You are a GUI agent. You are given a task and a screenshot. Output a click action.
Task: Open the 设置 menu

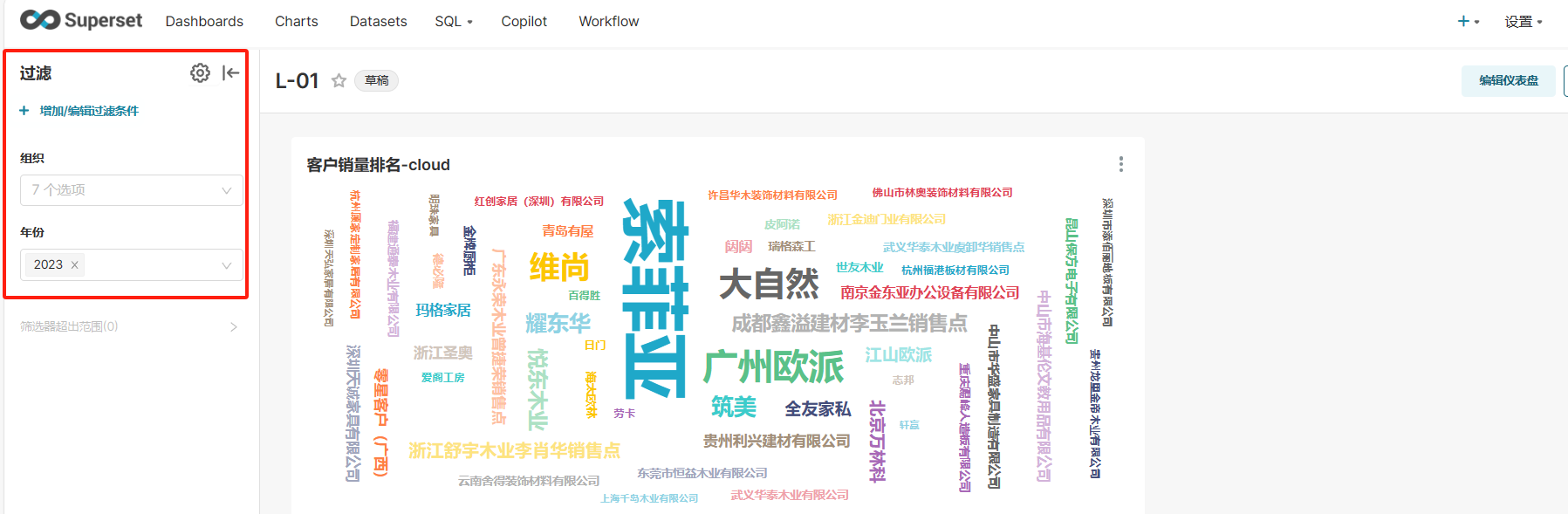1523,21
